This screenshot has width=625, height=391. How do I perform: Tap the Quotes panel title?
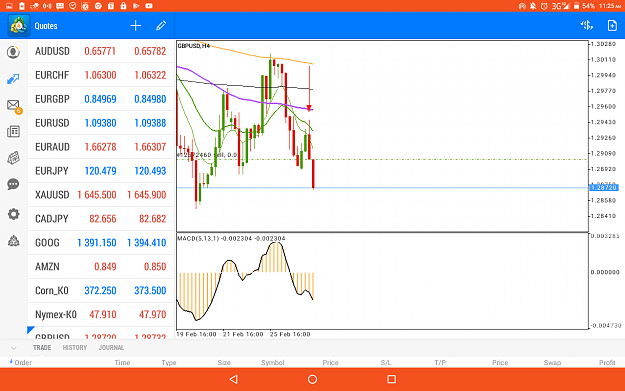(46, 26)
